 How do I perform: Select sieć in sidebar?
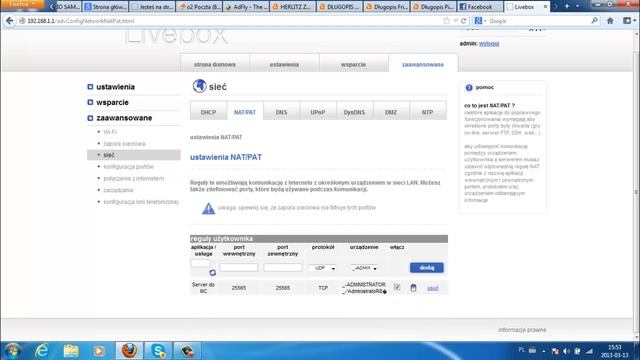click(x=134, y=155)
